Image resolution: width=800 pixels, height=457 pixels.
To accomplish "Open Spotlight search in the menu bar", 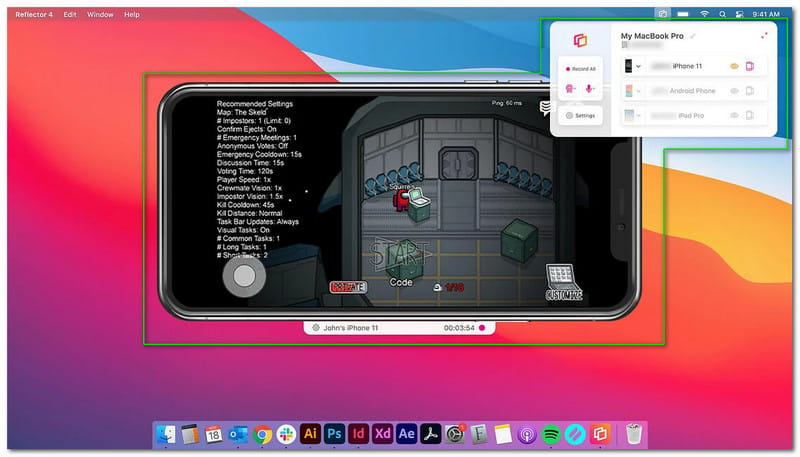I will click(722, 14).
